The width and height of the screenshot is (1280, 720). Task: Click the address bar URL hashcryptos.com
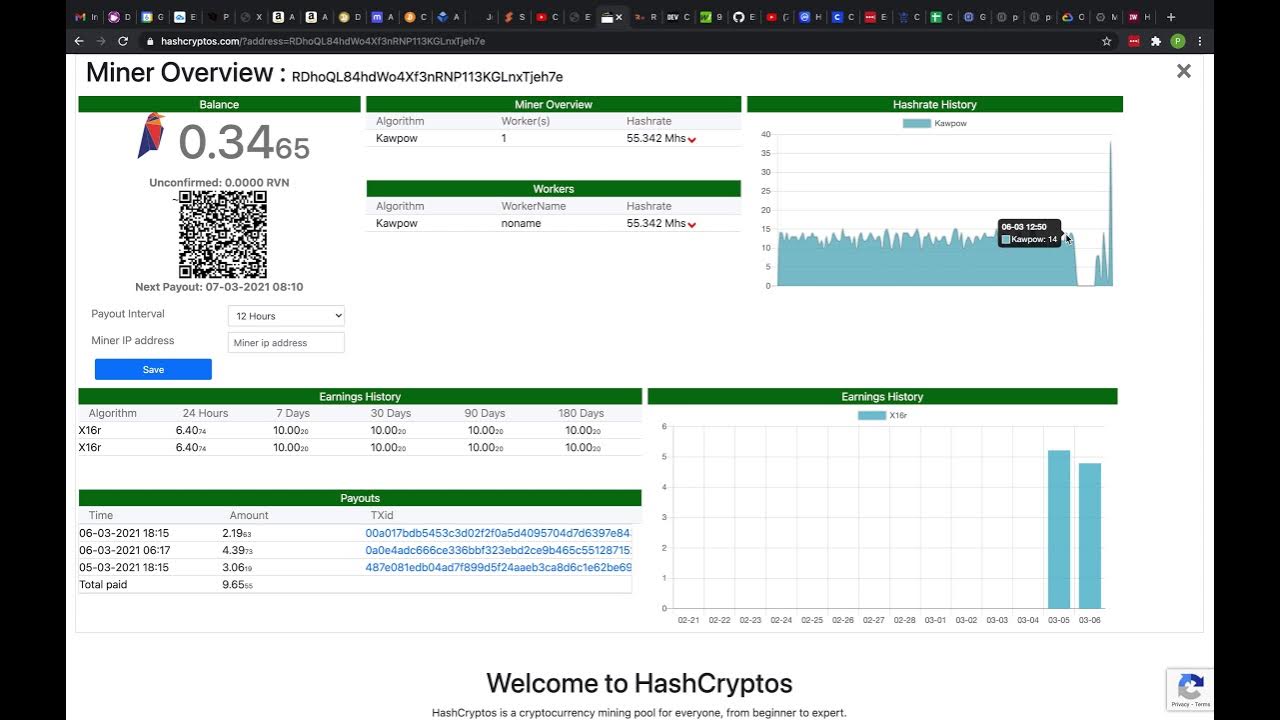coord(323,41)
